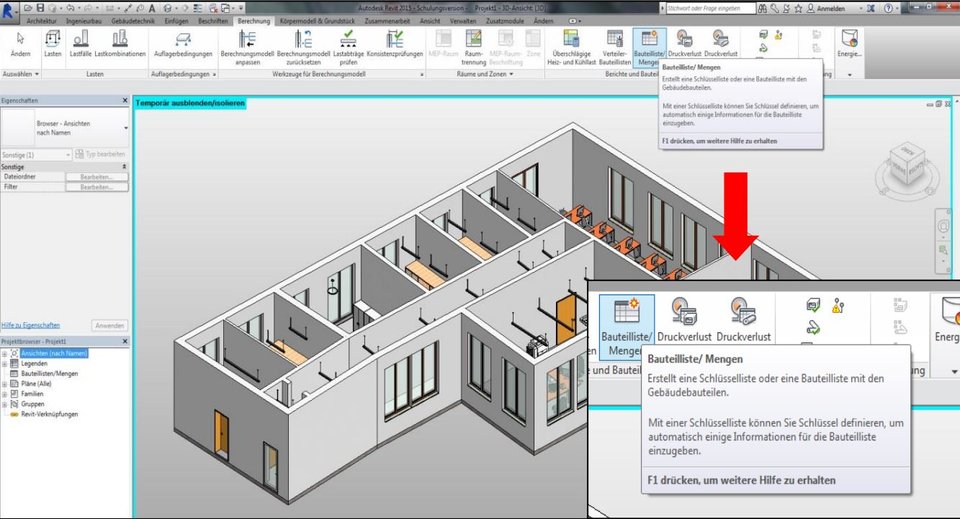Select Revit-Verknüpfungen in the Projektbrowser
This screenshot has width=960, height=519.
(x=50, y=414)
